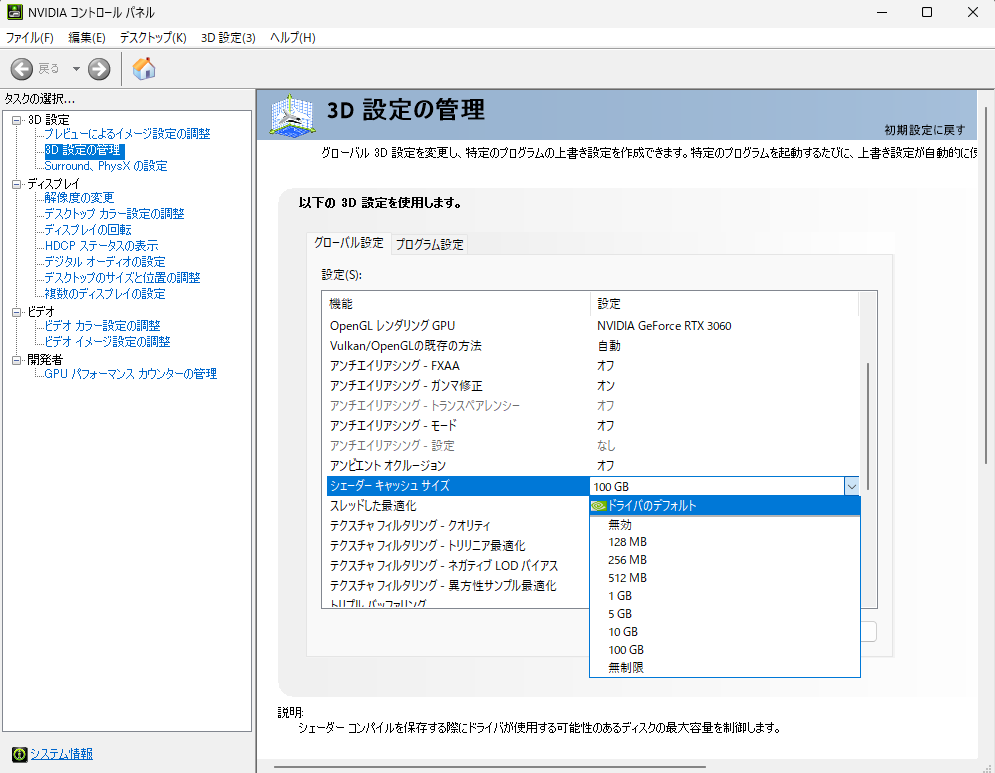
Task: Choose 256 MB cache size option
Action: point(725,560)
